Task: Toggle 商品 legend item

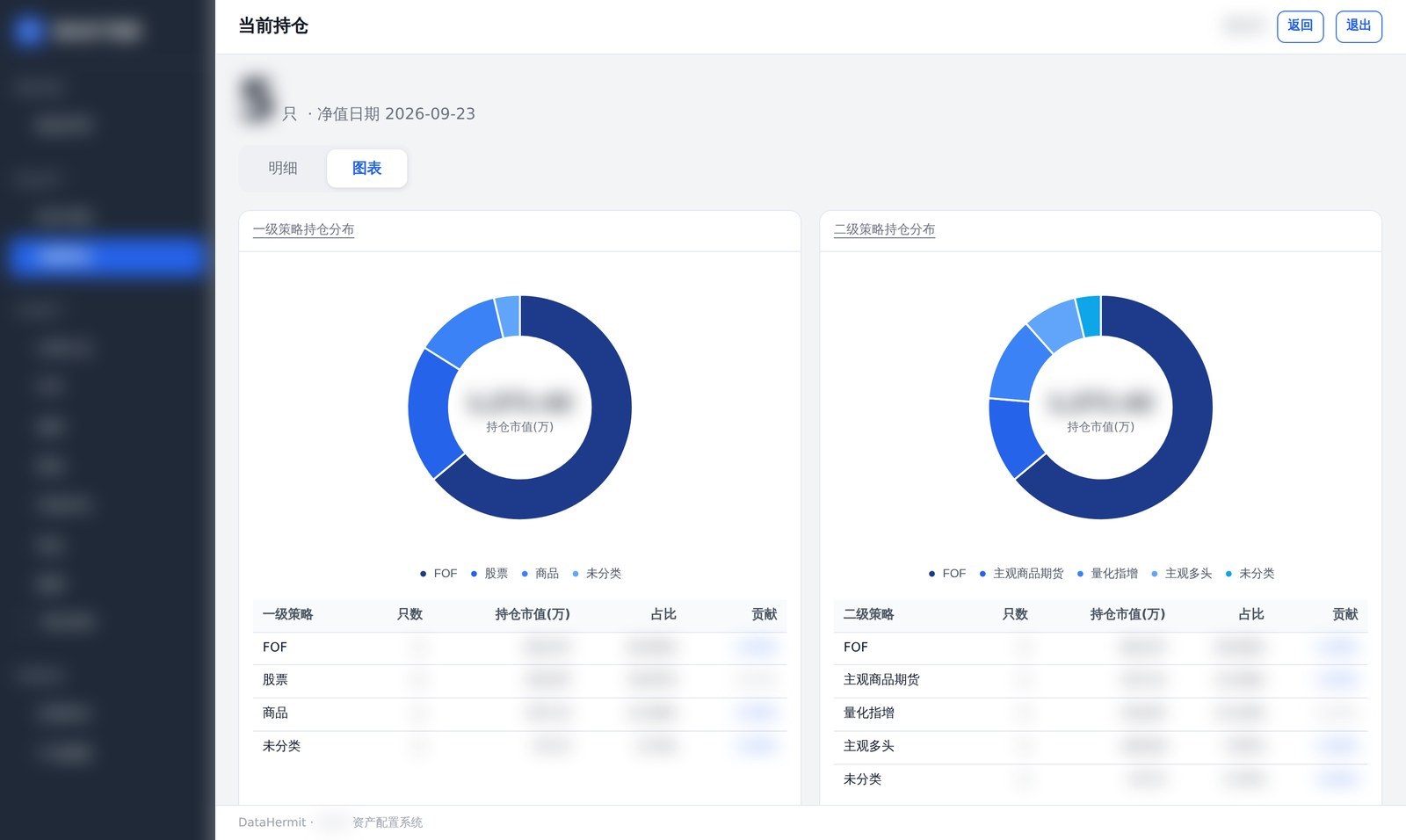Action: [540, 574]
